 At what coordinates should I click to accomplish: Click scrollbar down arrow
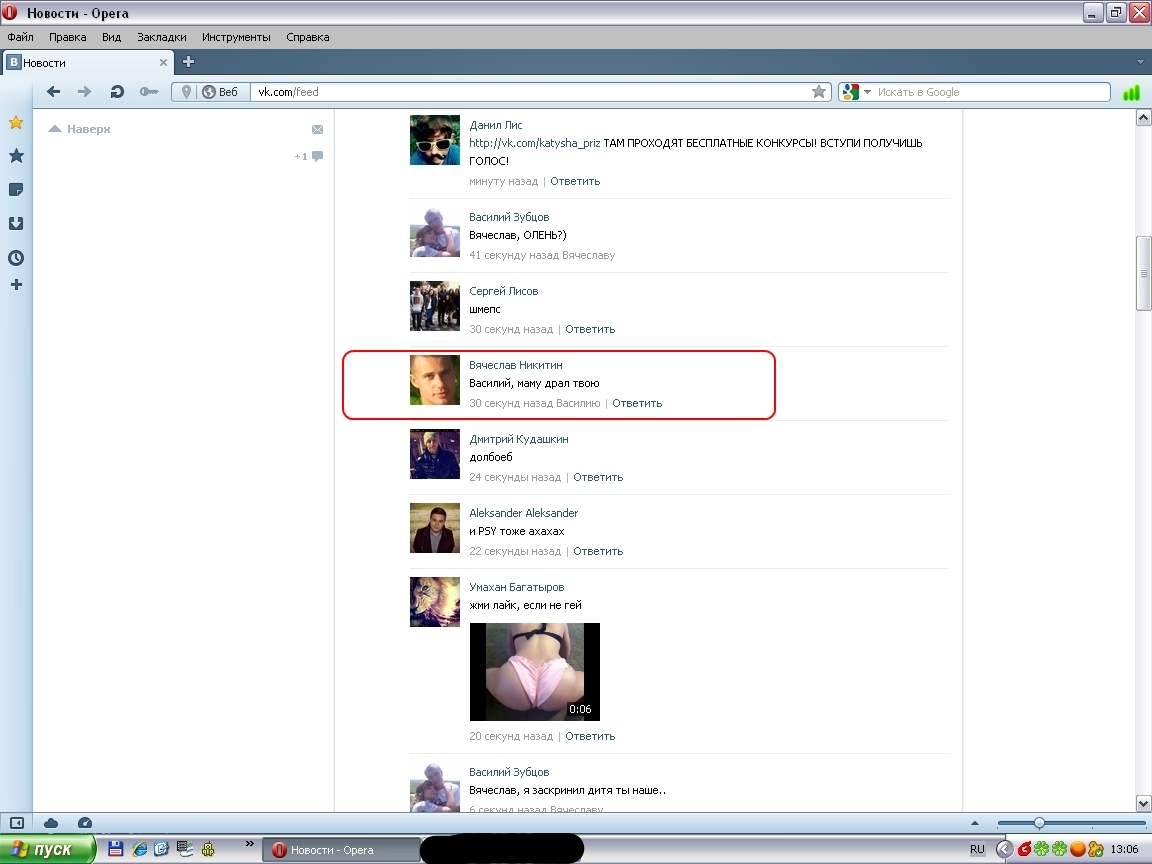[x=1143, y=804]
